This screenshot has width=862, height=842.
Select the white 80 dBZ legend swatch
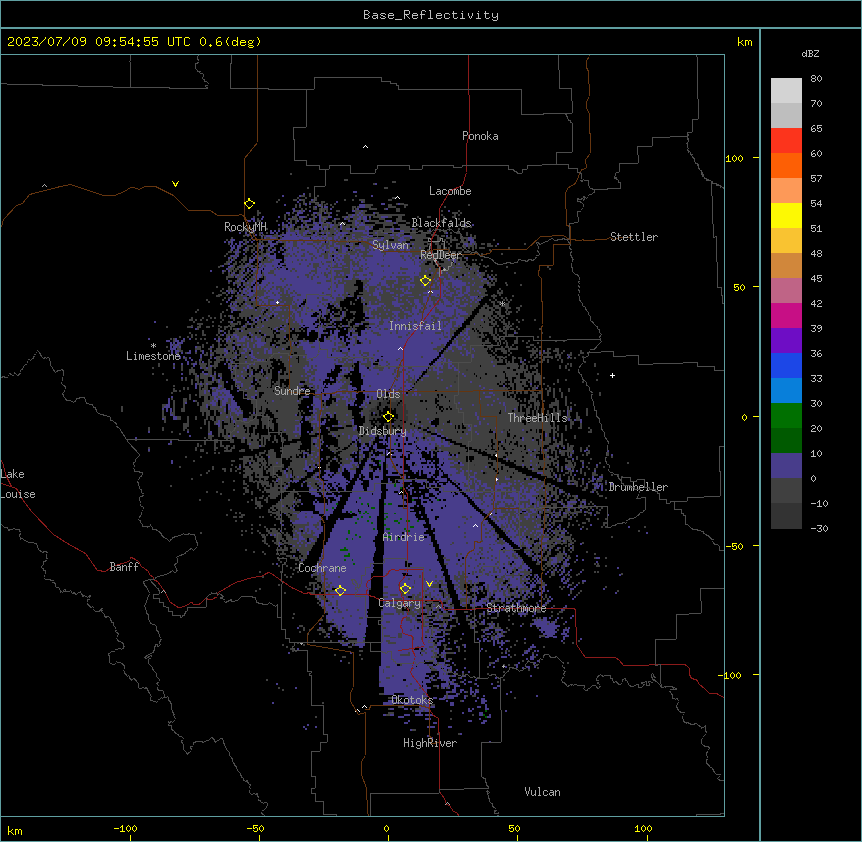(786, 91)
